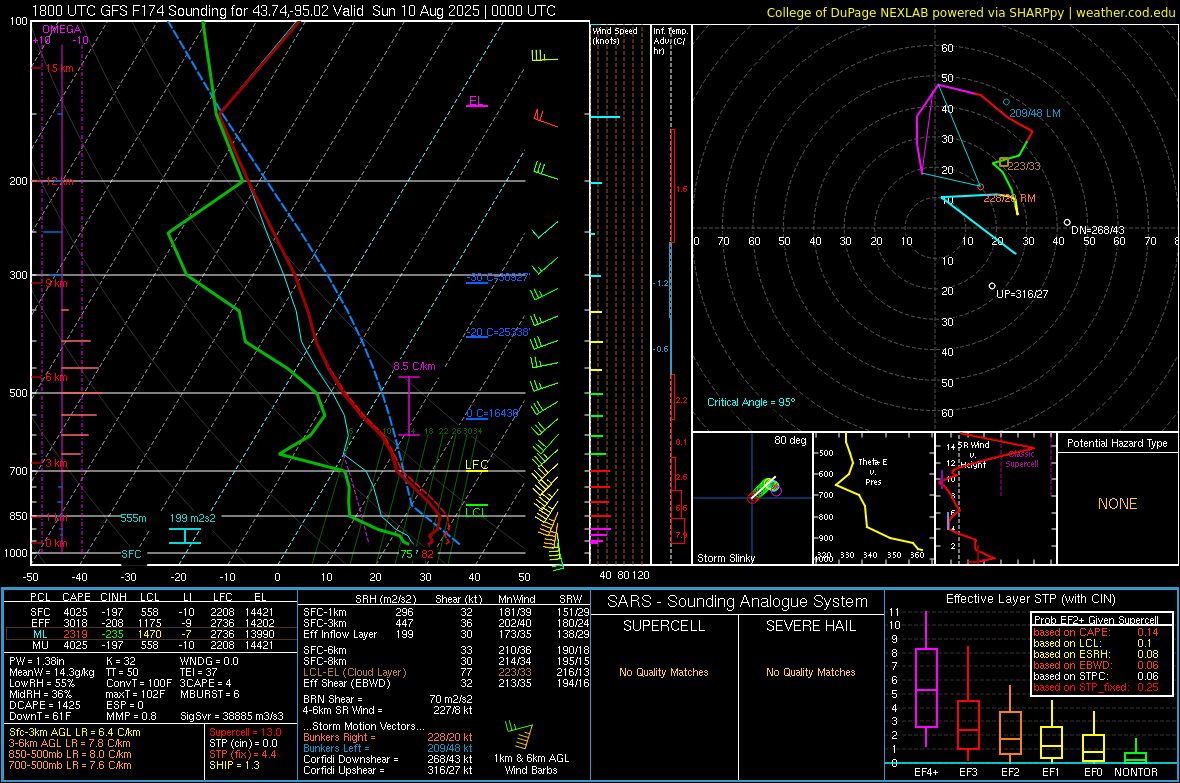Click the STP (fix) = 4.4 value
Image resolution: width=1180 pixels, height=783 pixels.
click(x=243, y=754)
